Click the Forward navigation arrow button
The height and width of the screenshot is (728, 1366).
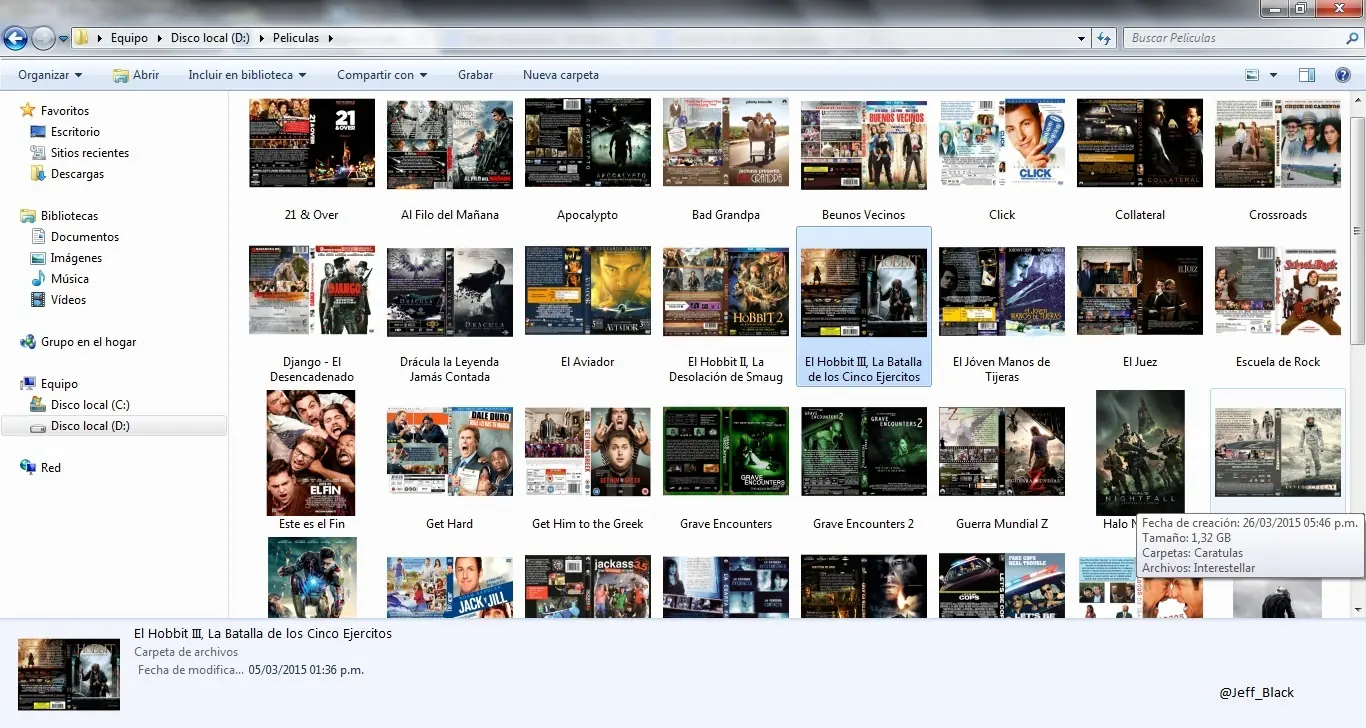43,38
